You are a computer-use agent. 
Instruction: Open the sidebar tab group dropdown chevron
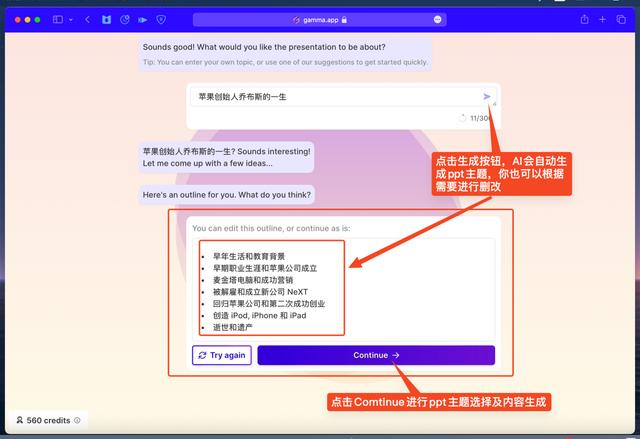(x=71, y=20)
